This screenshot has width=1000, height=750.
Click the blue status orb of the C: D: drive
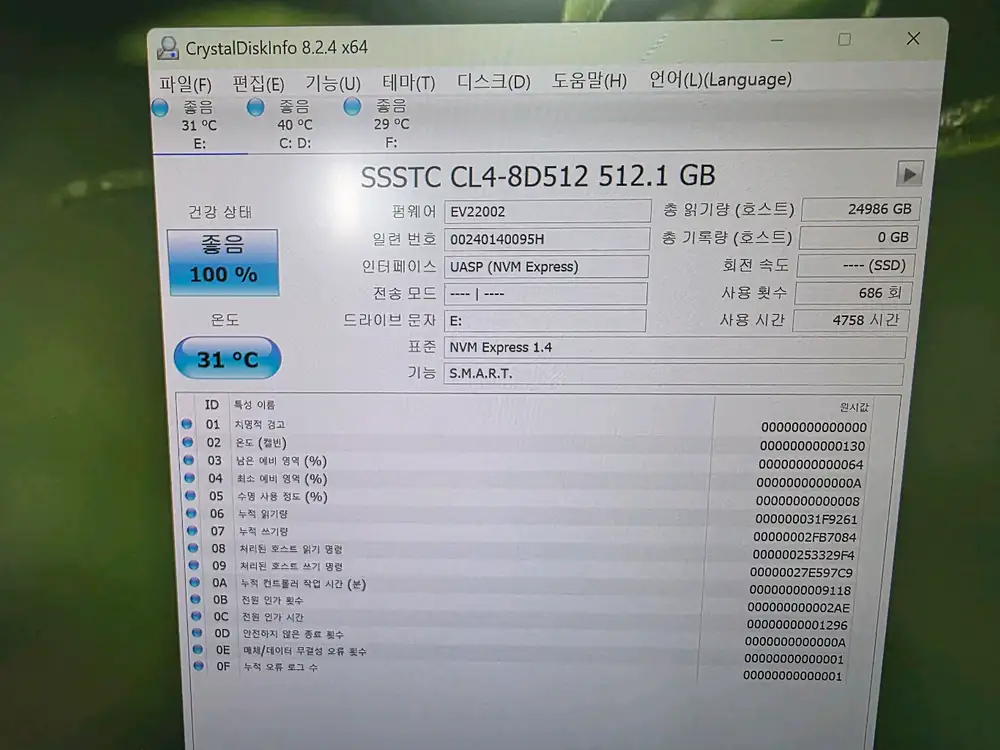256,107
